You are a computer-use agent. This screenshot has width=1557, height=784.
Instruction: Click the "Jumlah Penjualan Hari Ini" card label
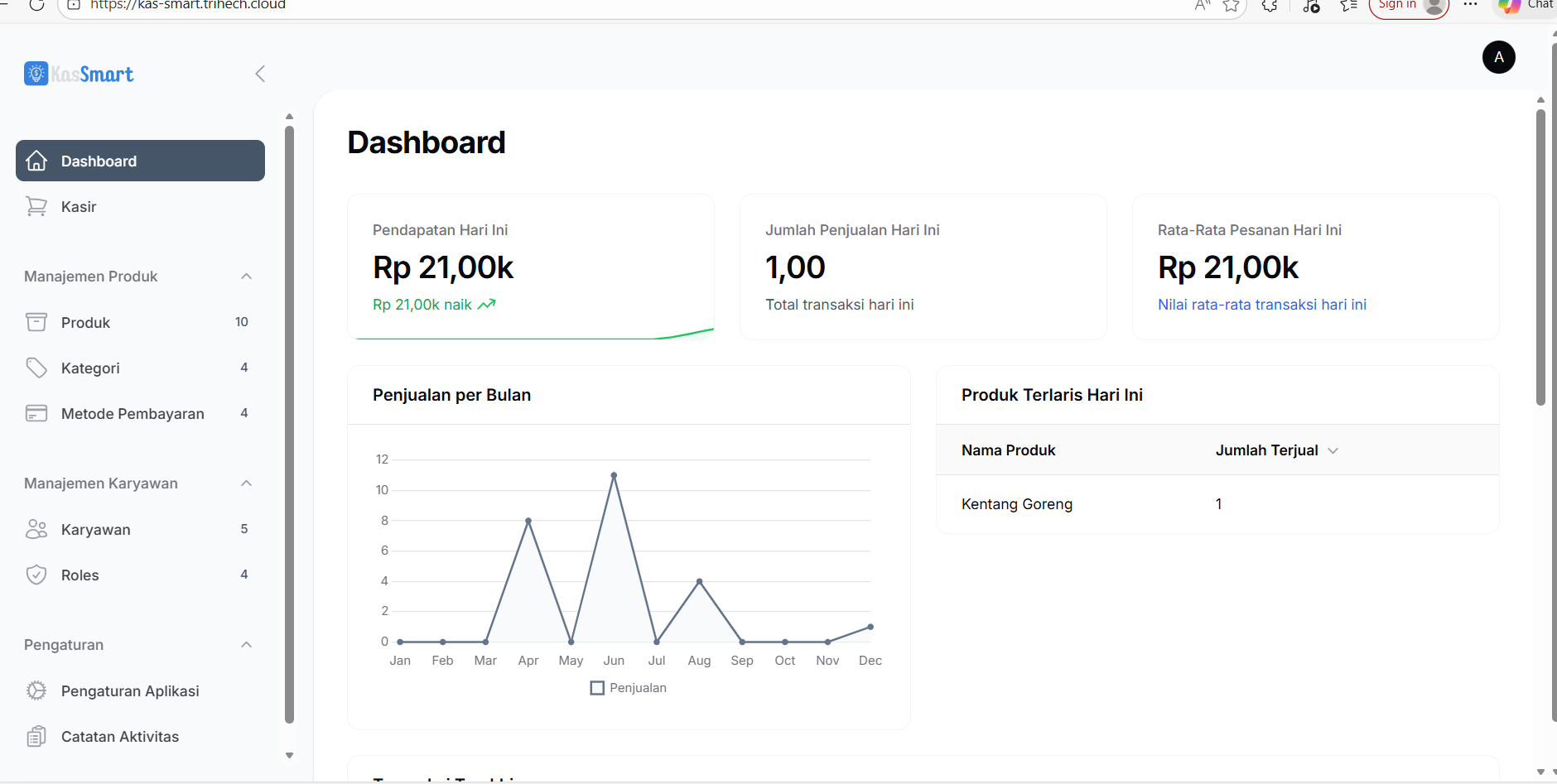click(x=852, y=230)
